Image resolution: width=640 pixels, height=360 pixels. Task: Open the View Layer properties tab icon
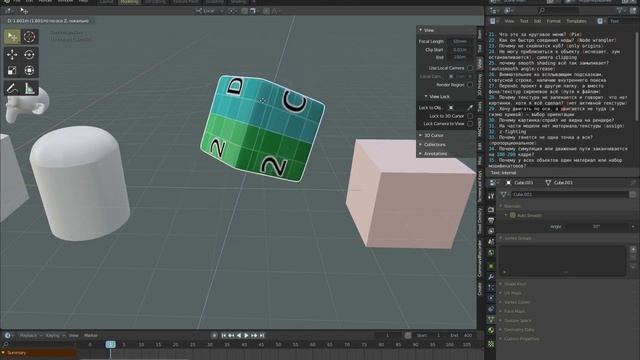491,231
